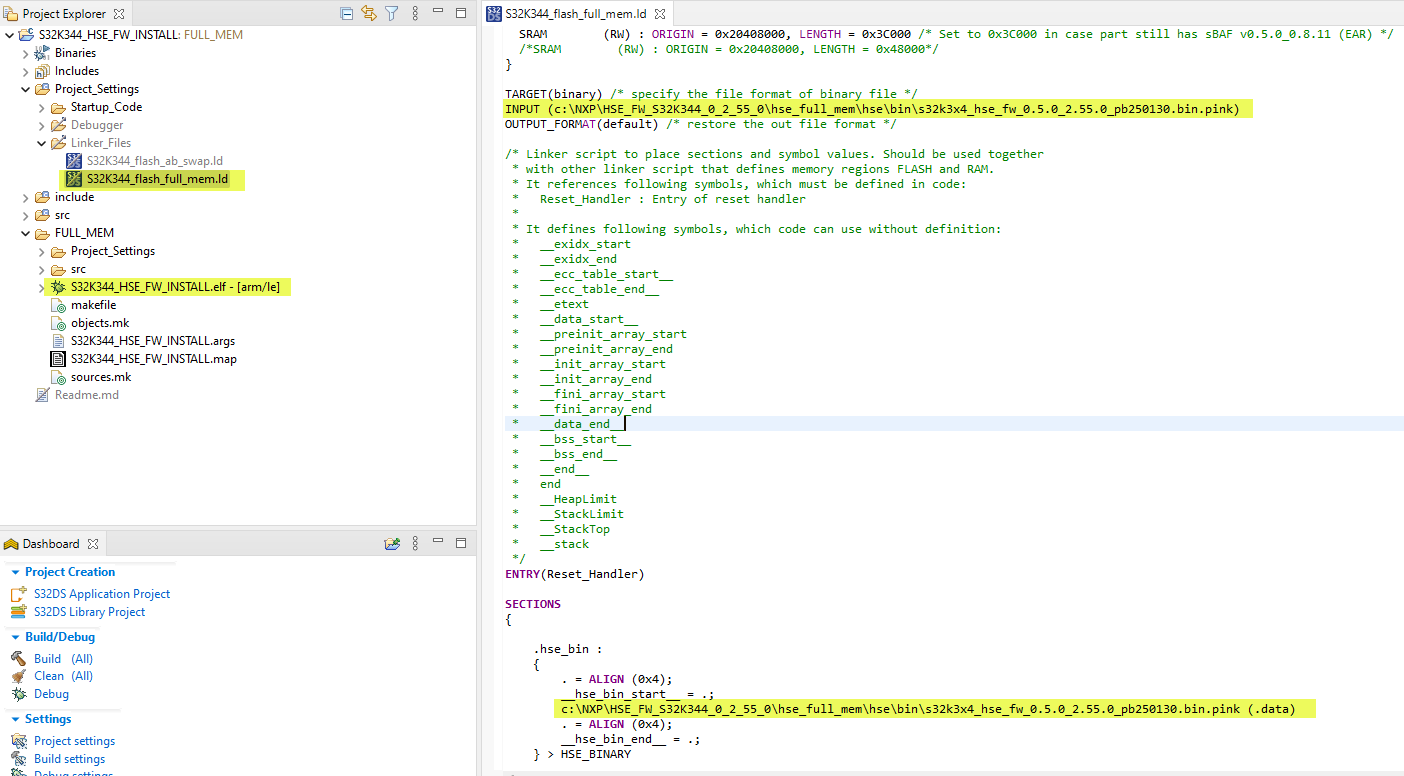Collapse the Project Creation section

(x=16, y=572)
